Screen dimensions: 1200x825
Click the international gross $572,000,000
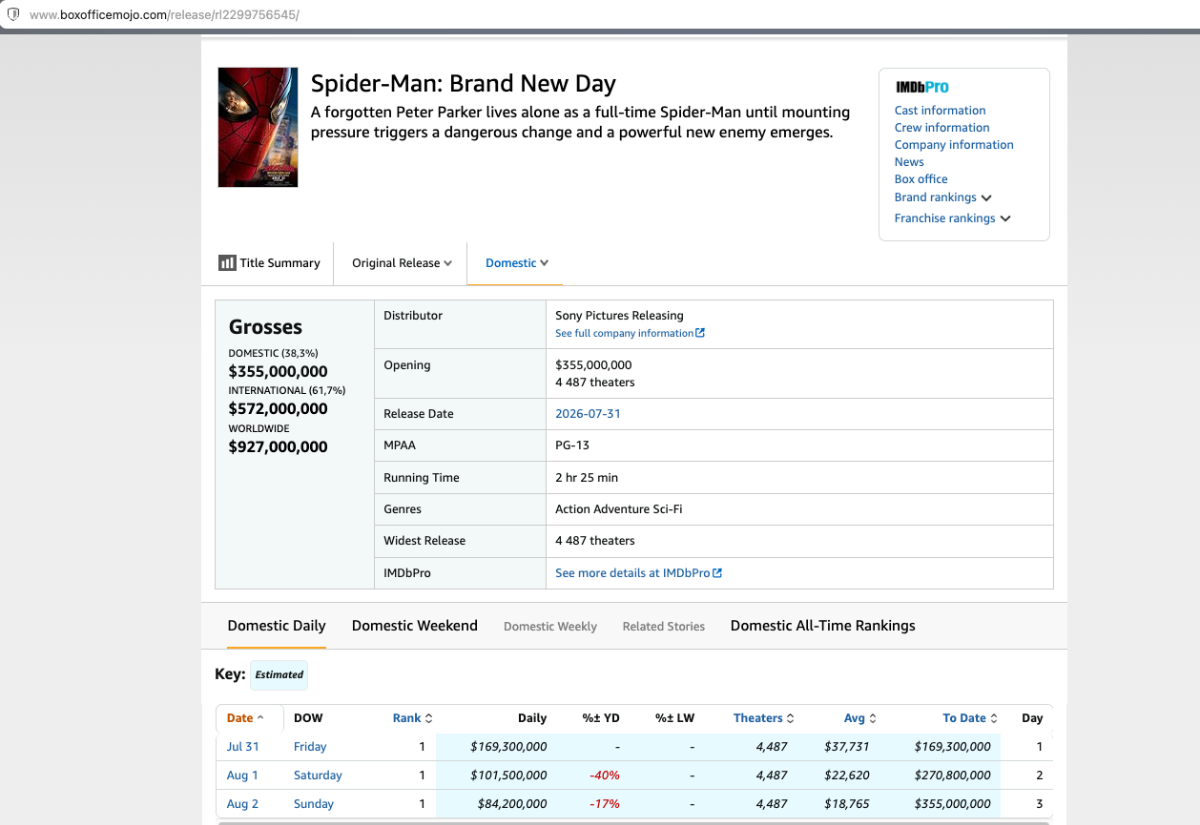(x=278, y=409)
